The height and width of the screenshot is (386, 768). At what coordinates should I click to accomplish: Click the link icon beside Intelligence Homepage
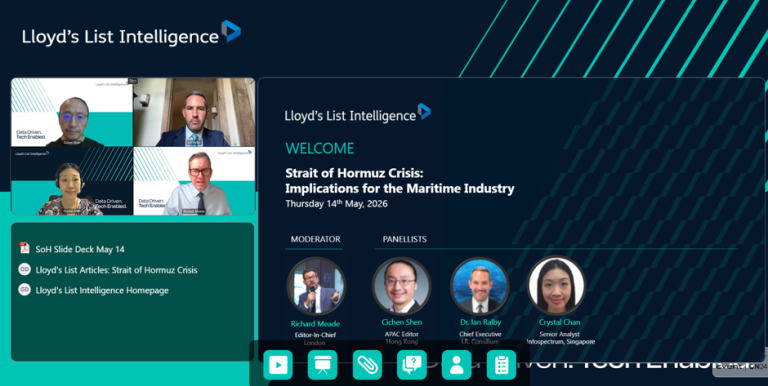tap(24, 290)
